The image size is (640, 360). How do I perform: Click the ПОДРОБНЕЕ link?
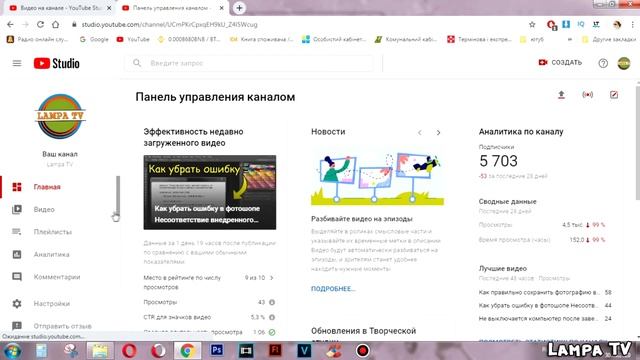pyautogui.click(x=333, y=289)
